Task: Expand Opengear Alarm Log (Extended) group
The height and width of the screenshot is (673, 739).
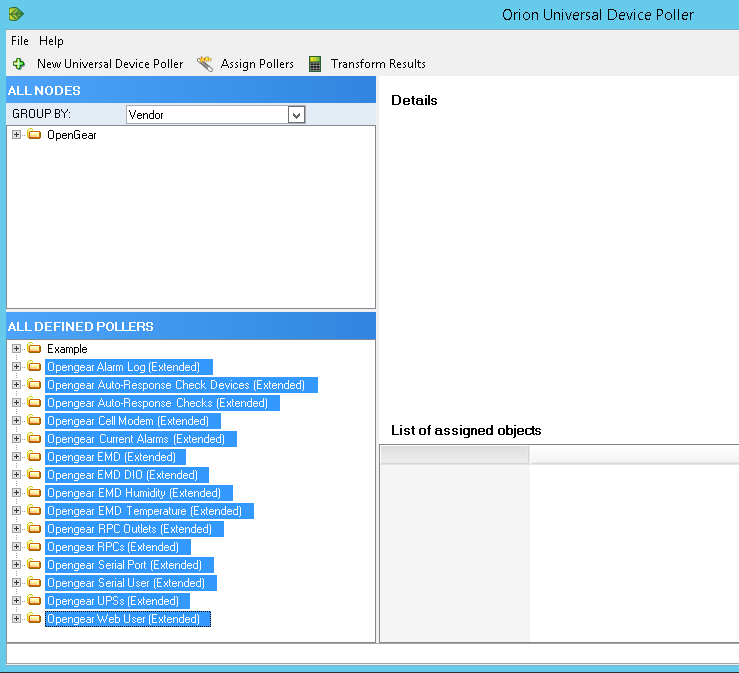Action: (x=16, y=367)
